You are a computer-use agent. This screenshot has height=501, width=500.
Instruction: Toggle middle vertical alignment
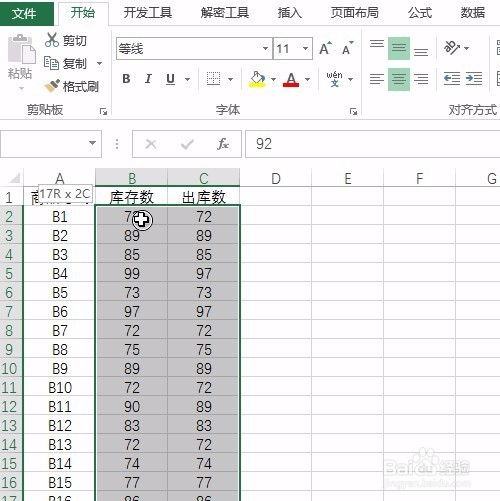(x=399, y=48)
